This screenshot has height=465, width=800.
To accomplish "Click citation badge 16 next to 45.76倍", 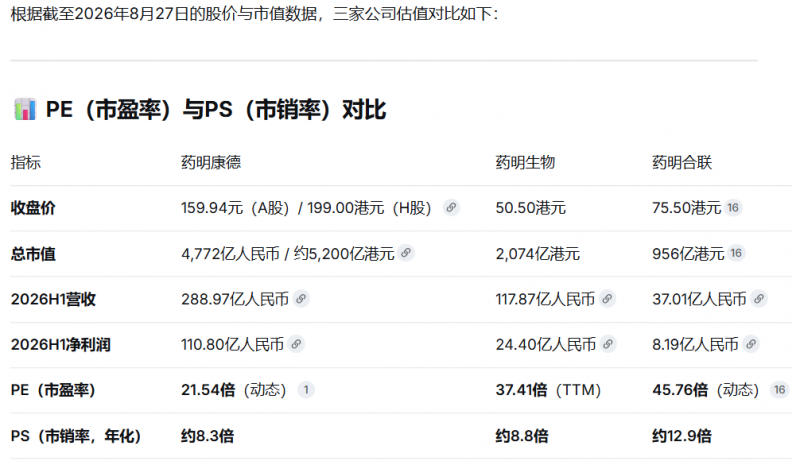I will click(x=780, y=390).
